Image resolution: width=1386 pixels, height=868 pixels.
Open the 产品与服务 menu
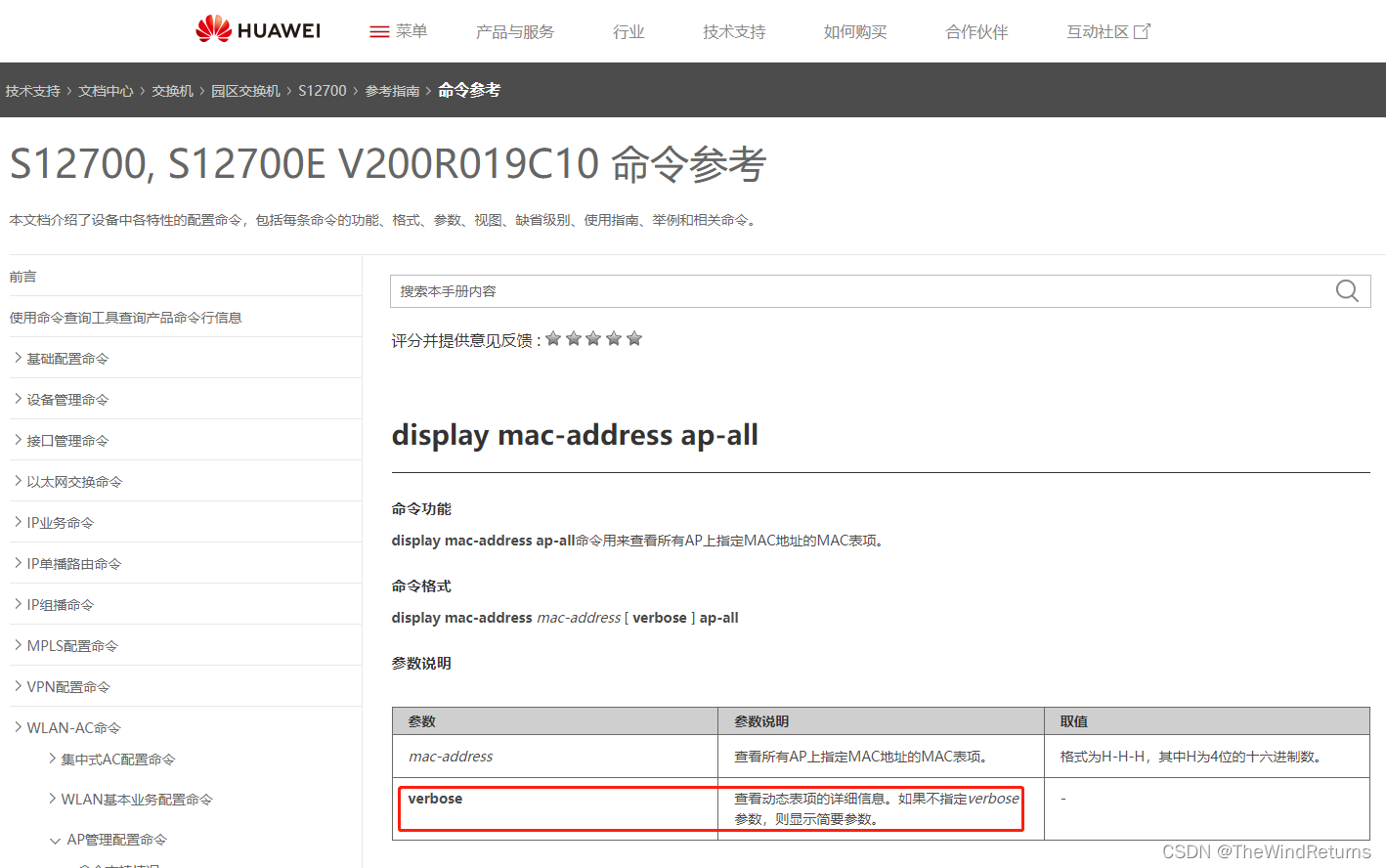click(x=515, y=31)
